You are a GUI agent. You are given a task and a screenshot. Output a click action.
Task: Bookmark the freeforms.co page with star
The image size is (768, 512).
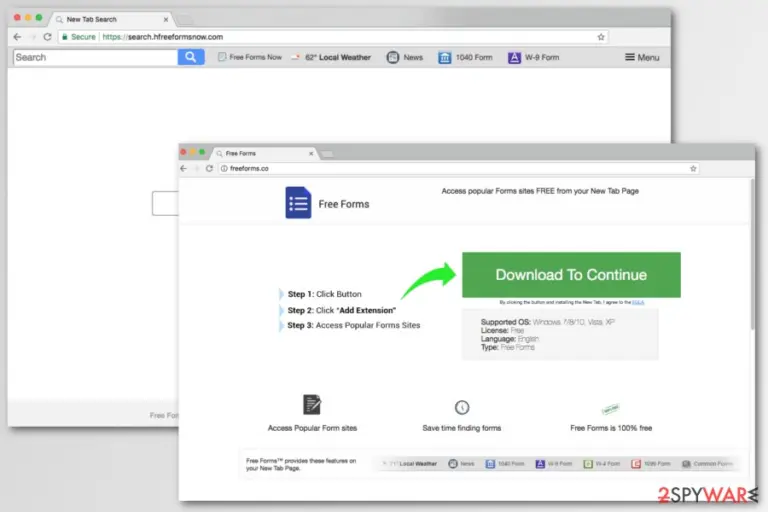click(693, 168)
